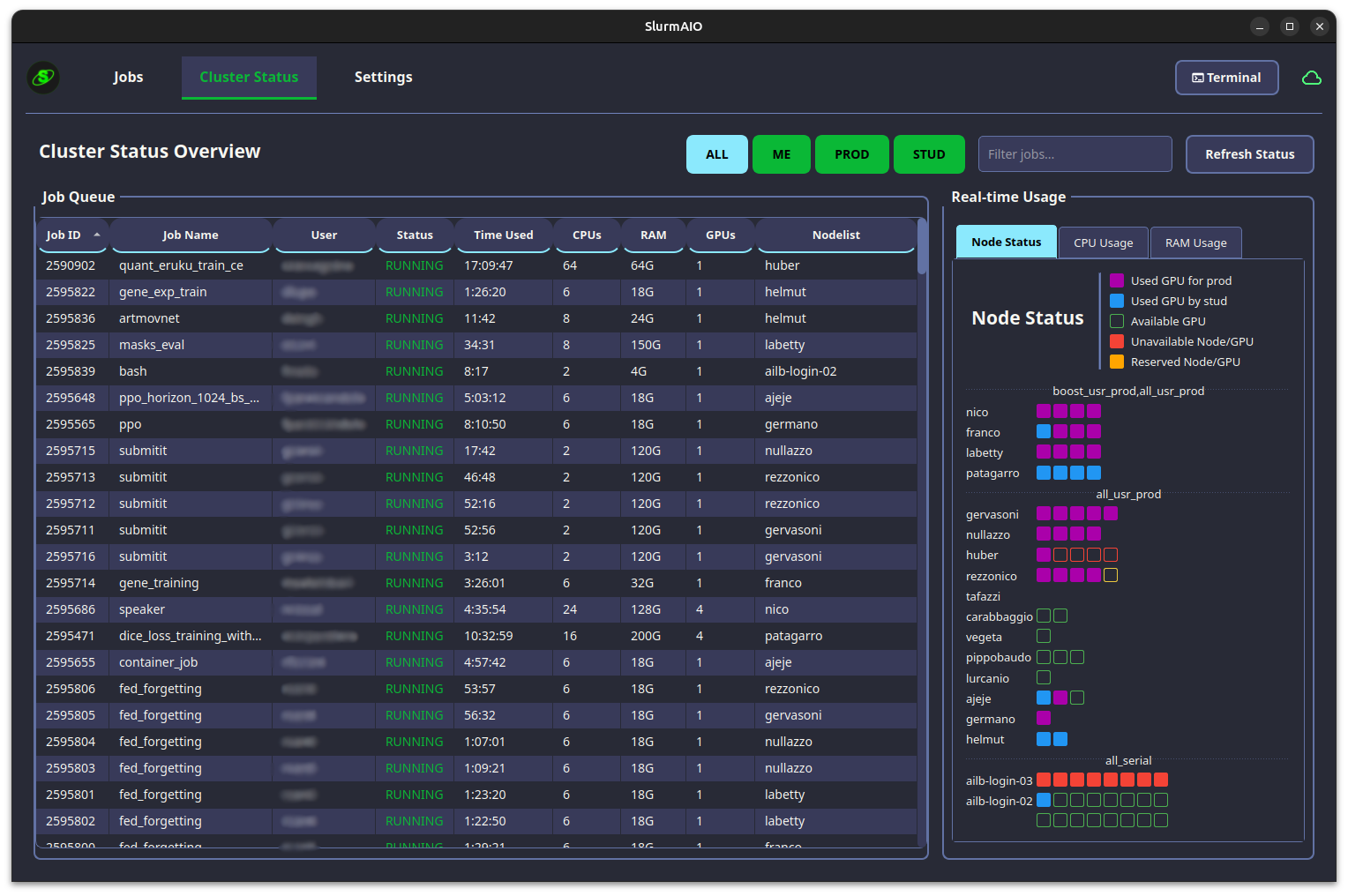The image size is (1348, 896).
Task: Click the terminal icon in the Terminal button
Action: (1198, 78)
